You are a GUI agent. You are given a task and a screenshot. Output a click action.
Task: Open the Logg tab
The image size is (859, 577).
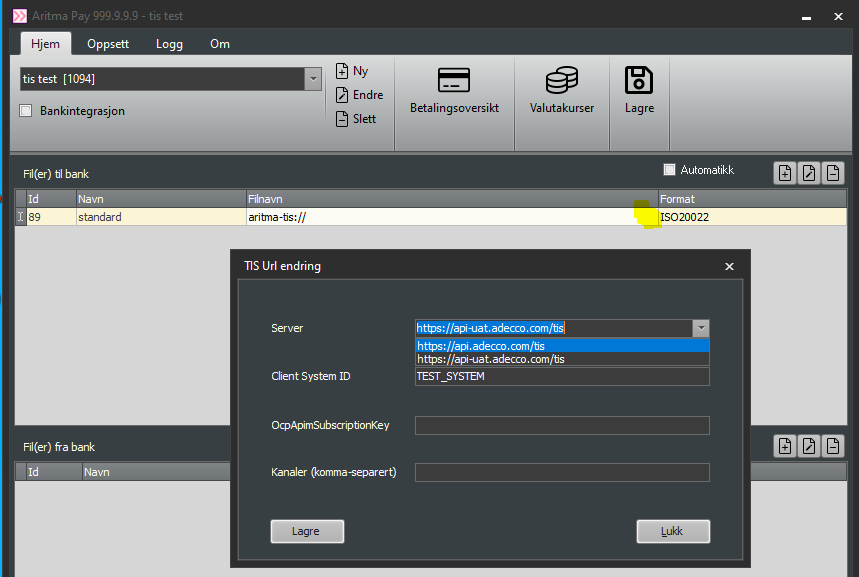[169, 44]
